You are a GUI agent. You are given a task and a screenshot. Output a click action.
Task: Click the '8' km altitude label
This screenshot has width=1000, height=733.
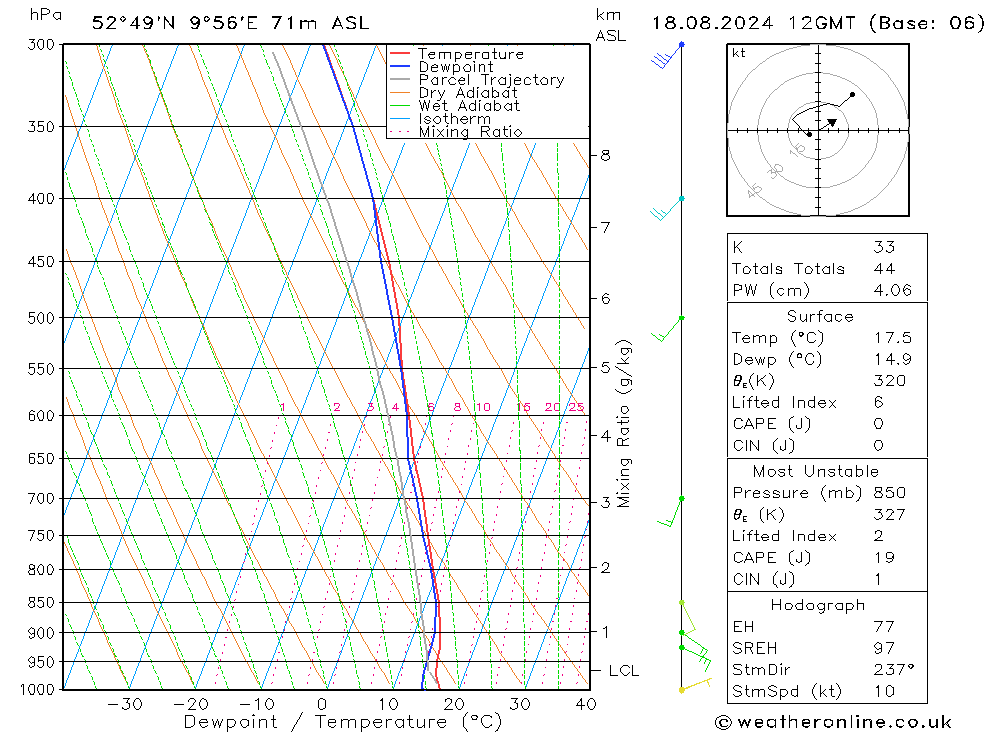click(605, 156)
